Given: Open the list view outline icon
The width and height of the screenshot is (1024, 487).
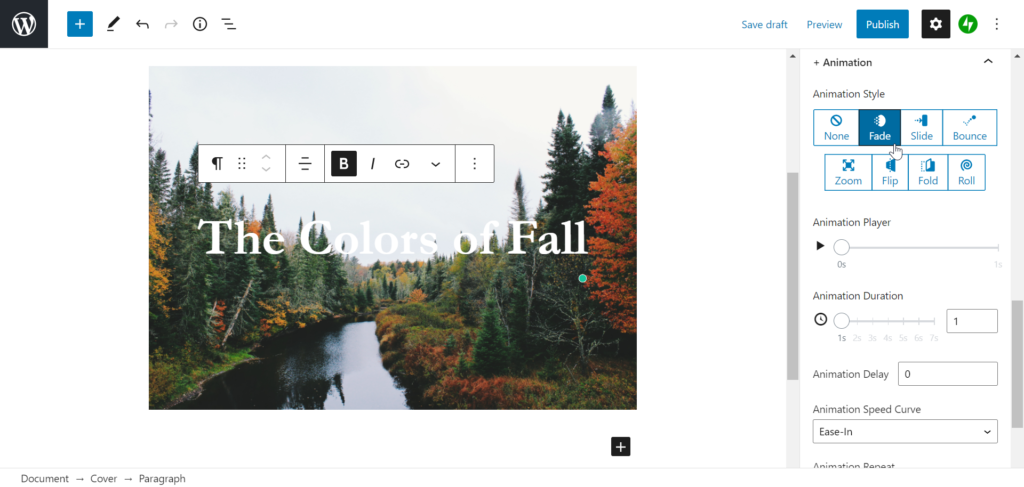Looking at the screenshot, I should pyautogui.click(x=228, y=24).
